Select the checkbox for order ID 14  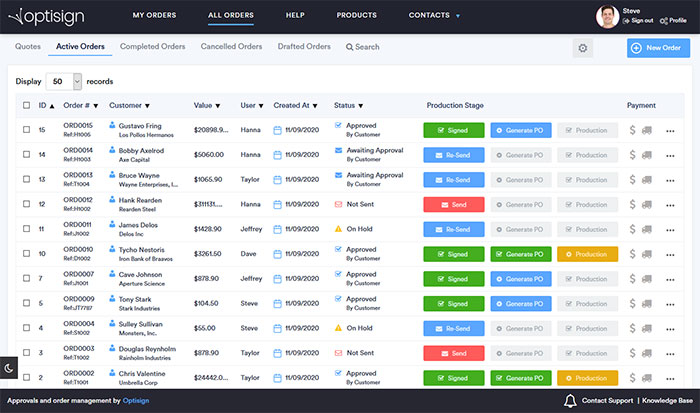point(26,154)
